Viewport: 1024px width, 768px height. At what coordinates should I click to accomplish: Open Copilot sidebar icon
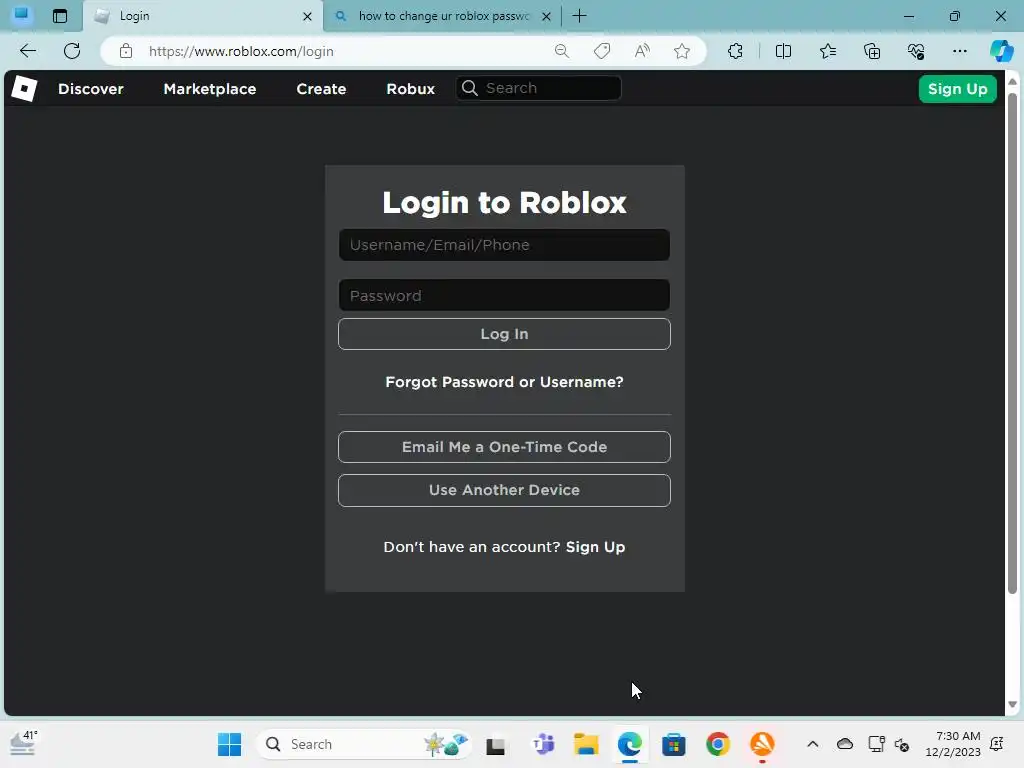(1001, 51)
